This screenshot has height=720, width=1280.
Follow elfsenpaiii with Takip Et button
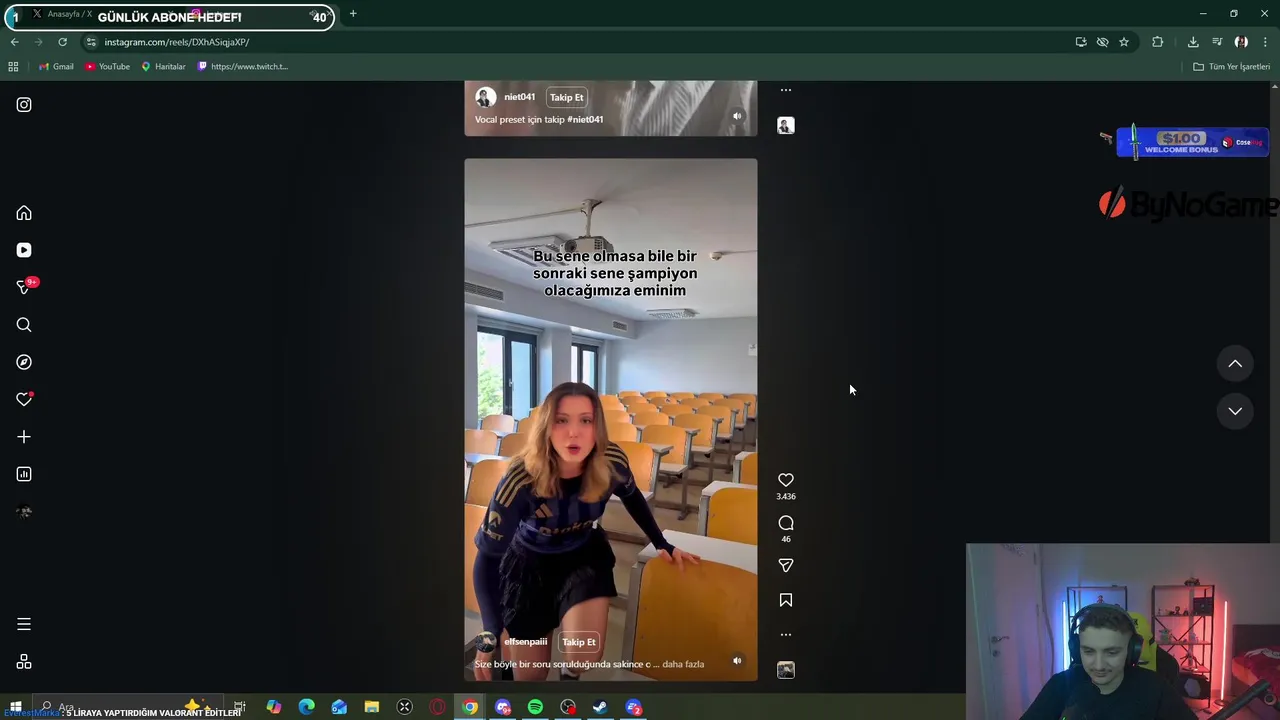pos(579,642)
